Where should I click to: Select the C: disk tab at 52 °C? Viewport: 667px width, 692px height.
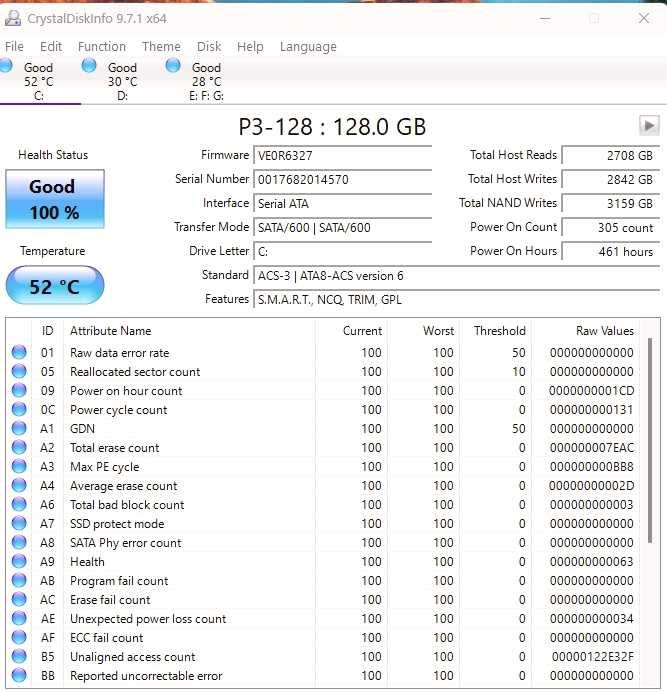(x=39, y=82)
